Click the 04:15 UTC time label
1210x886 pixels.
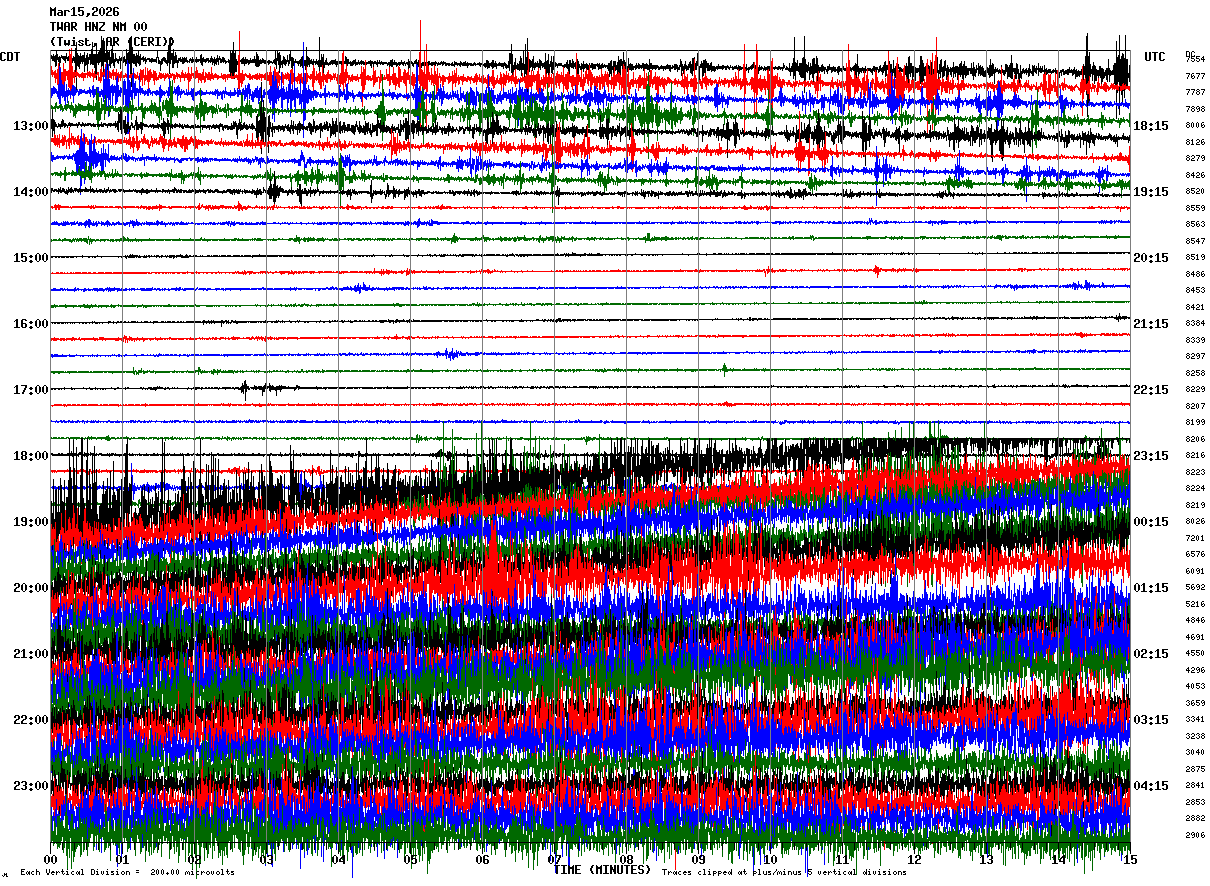[1151, 786]
